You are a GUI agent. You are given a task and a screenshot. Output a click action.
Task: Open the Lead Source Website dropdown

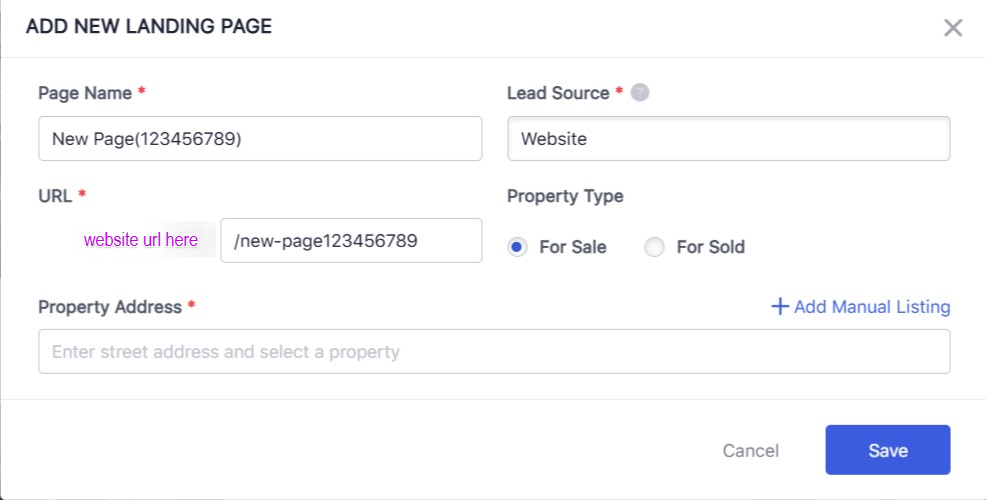(728, 139)
